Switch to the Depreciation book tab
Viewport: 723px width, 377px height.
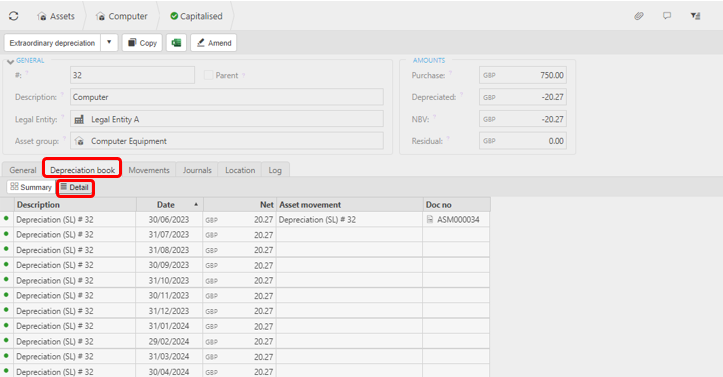[x=83, y=170]
